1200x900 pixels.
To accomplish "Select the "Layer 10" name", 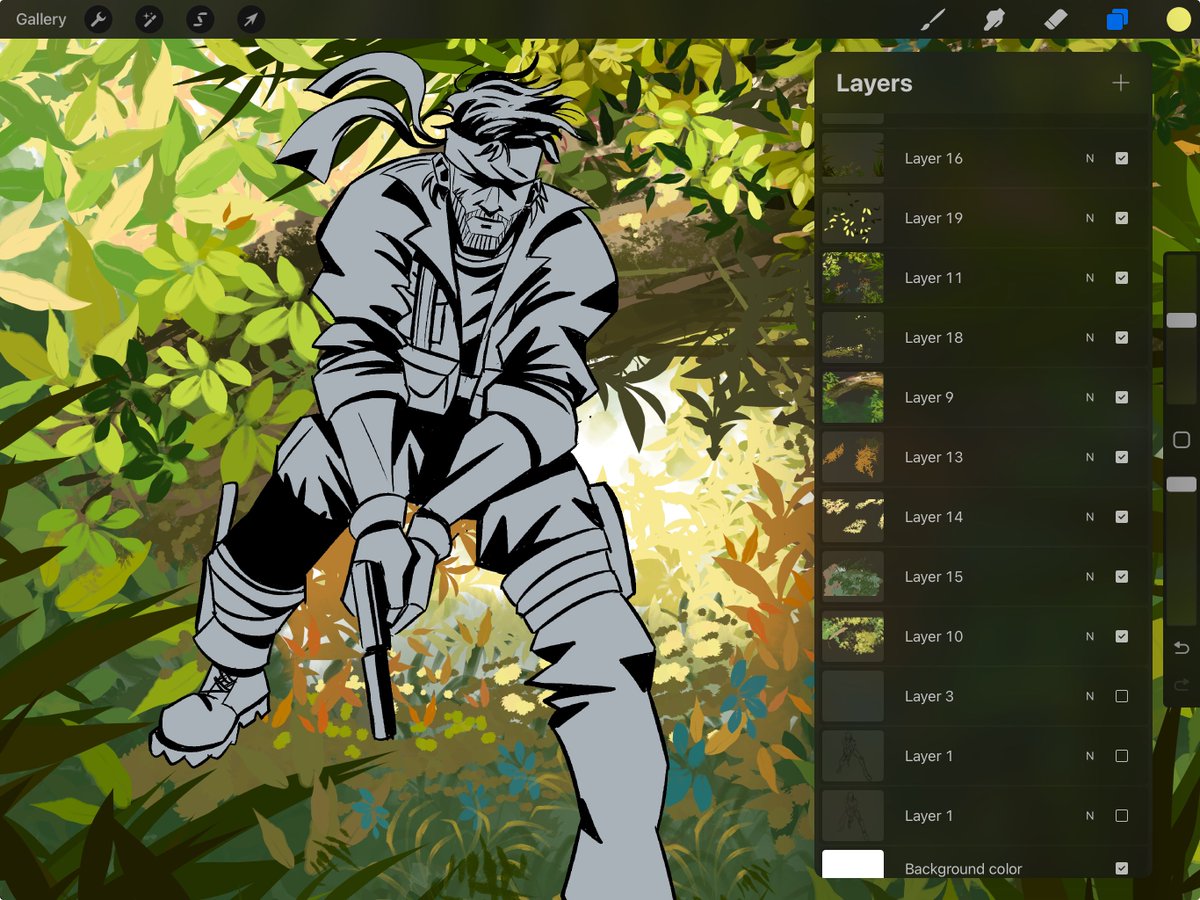I will 934,636.
